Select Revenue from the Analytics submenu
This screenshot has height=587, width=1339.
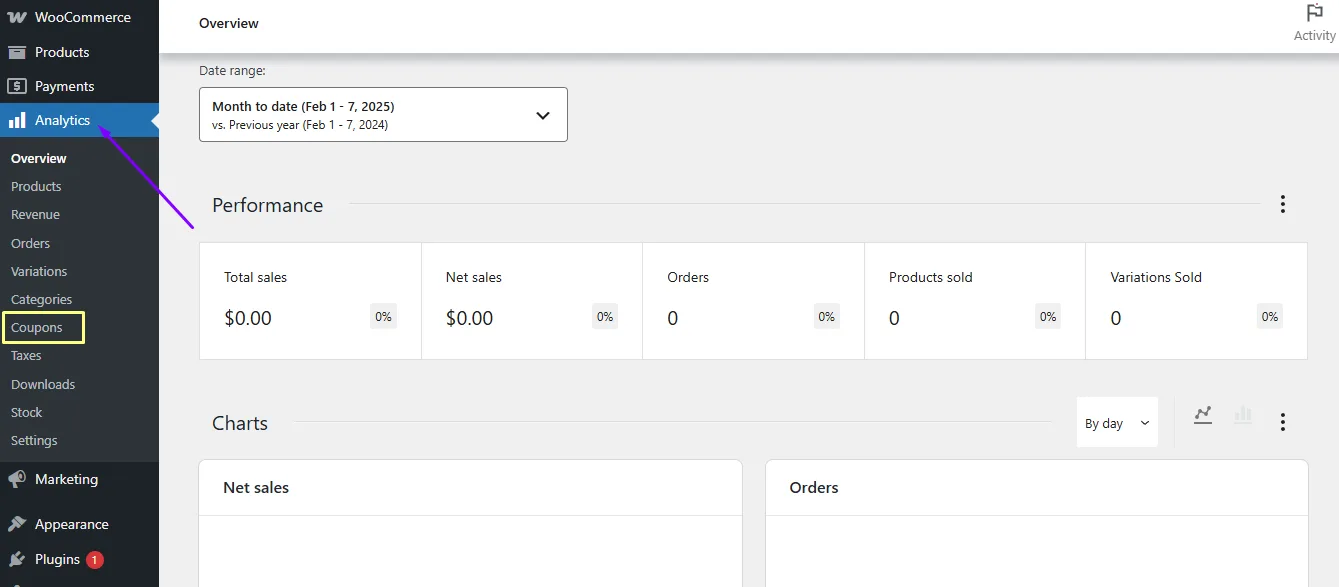(35, 214)
